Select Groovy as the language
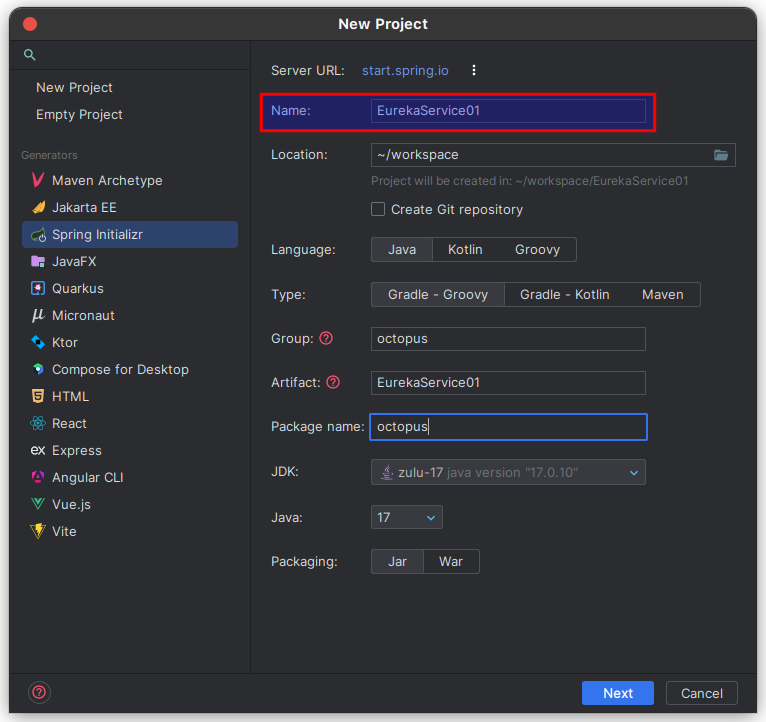Screen dimensions: 766x722 [537, 250]
